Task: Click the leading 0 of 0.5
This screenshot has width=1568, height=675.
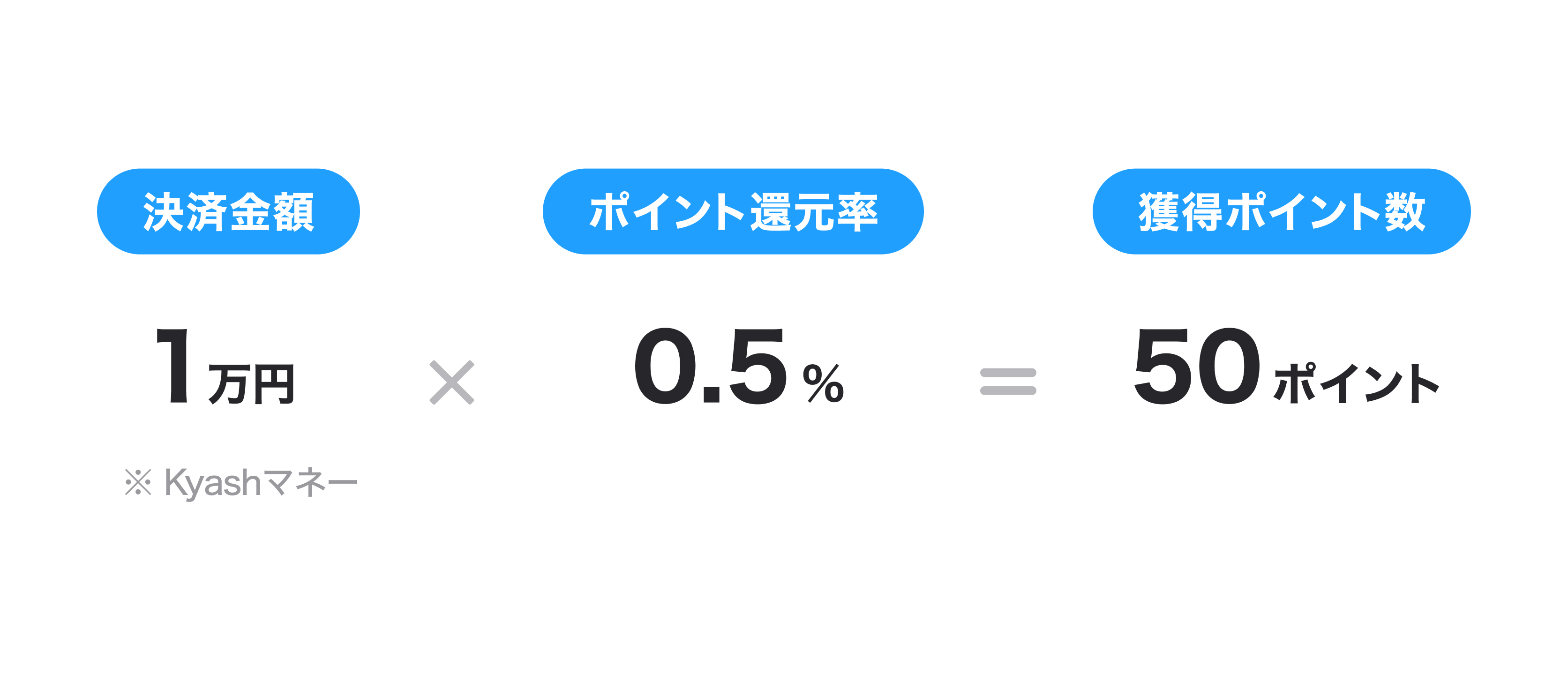Action: pos(665,367)
